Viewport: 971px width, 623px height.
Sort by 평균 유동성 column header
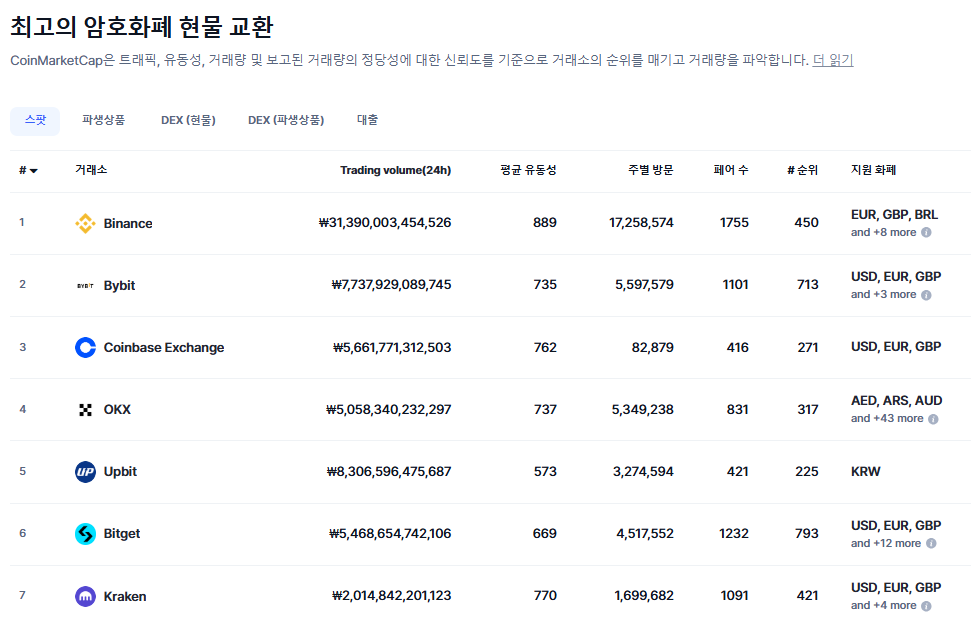(528, 170)
